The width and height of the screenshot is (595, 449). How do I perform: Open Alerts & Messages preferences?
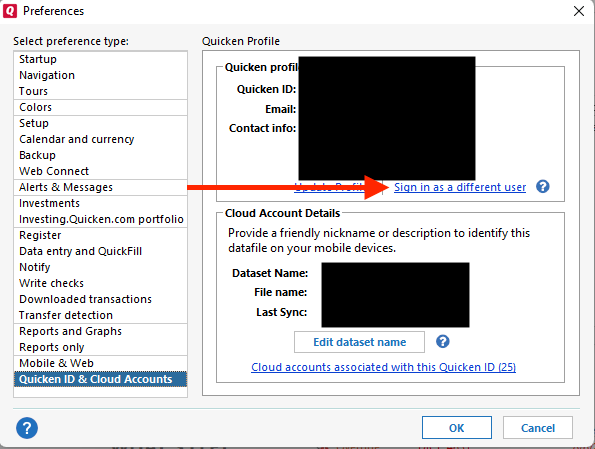pos(101,187)
